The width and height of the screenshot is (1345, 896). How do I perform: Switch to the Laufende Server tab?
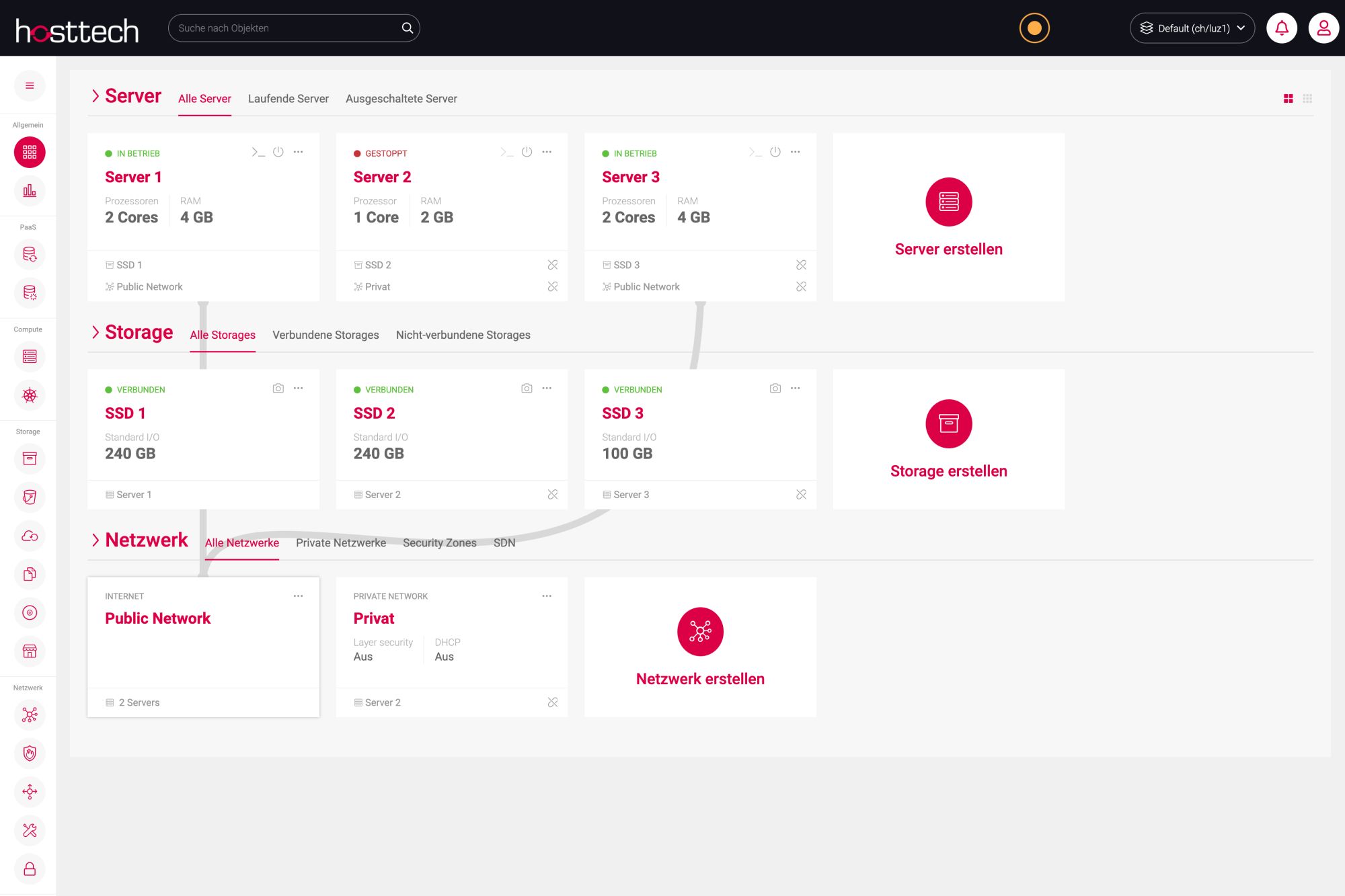point(289,99)
